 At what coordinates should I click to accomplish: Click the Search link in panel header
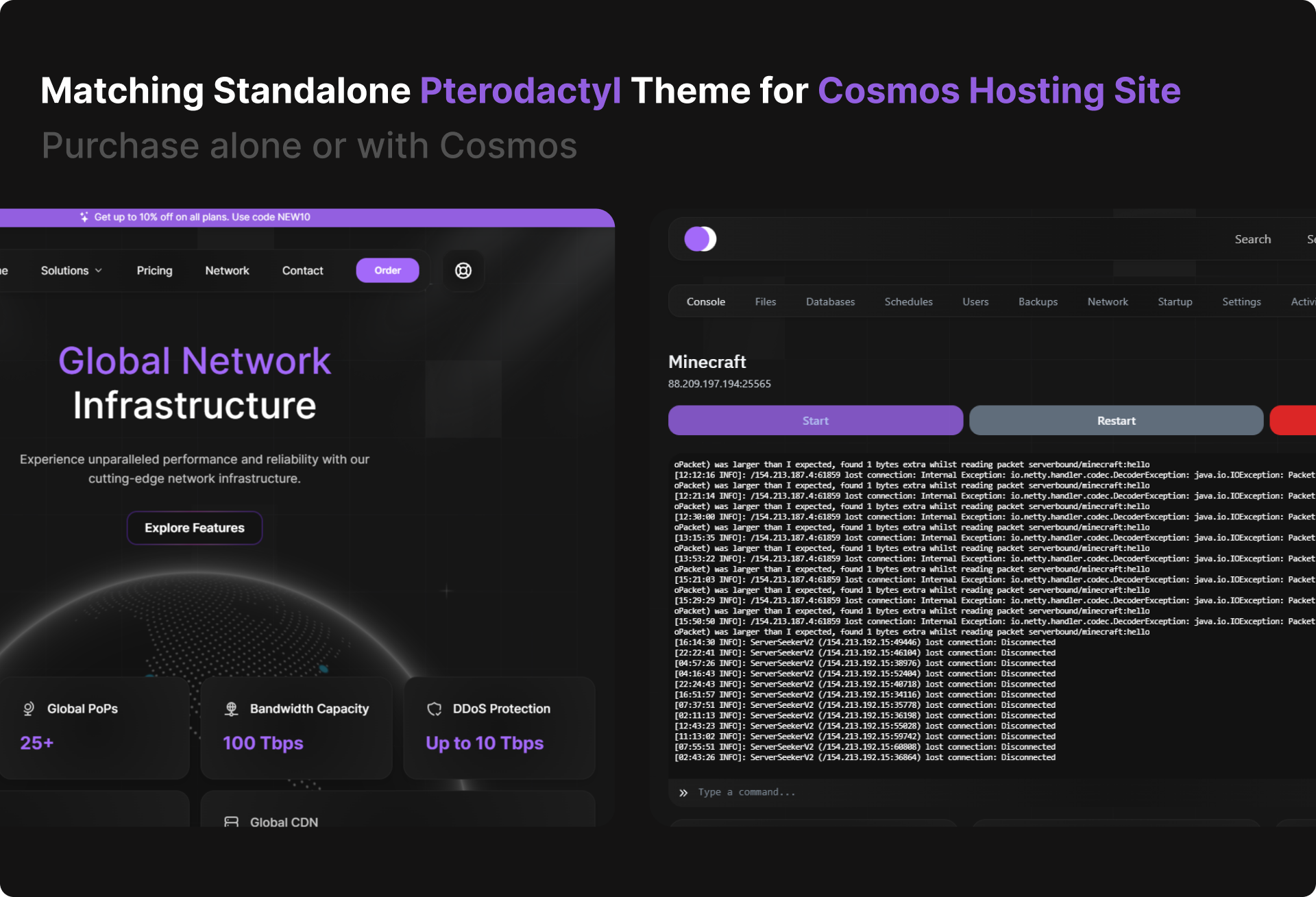click(x=1252, y=239)
